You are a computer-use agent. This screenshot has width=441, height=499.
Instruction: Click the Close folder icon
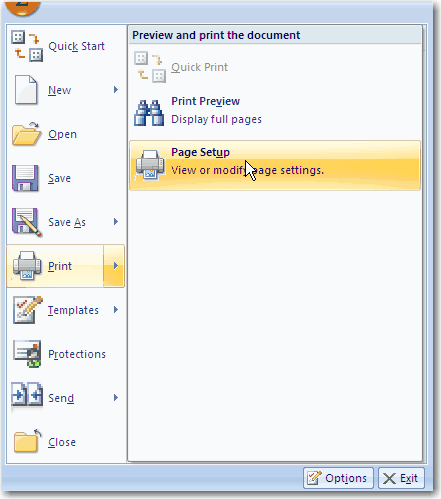[27, 441]
